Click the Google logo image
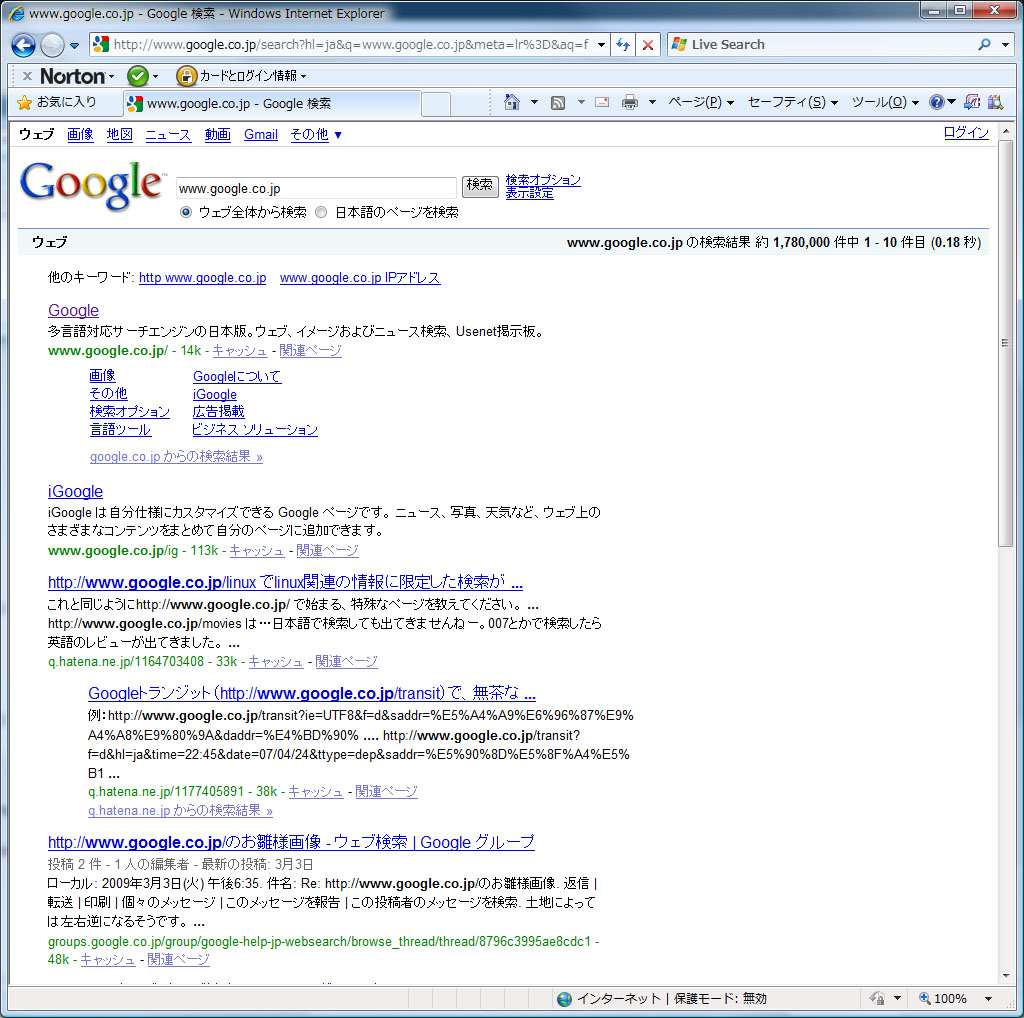The image size is (1024, 1018). point(92,187)
